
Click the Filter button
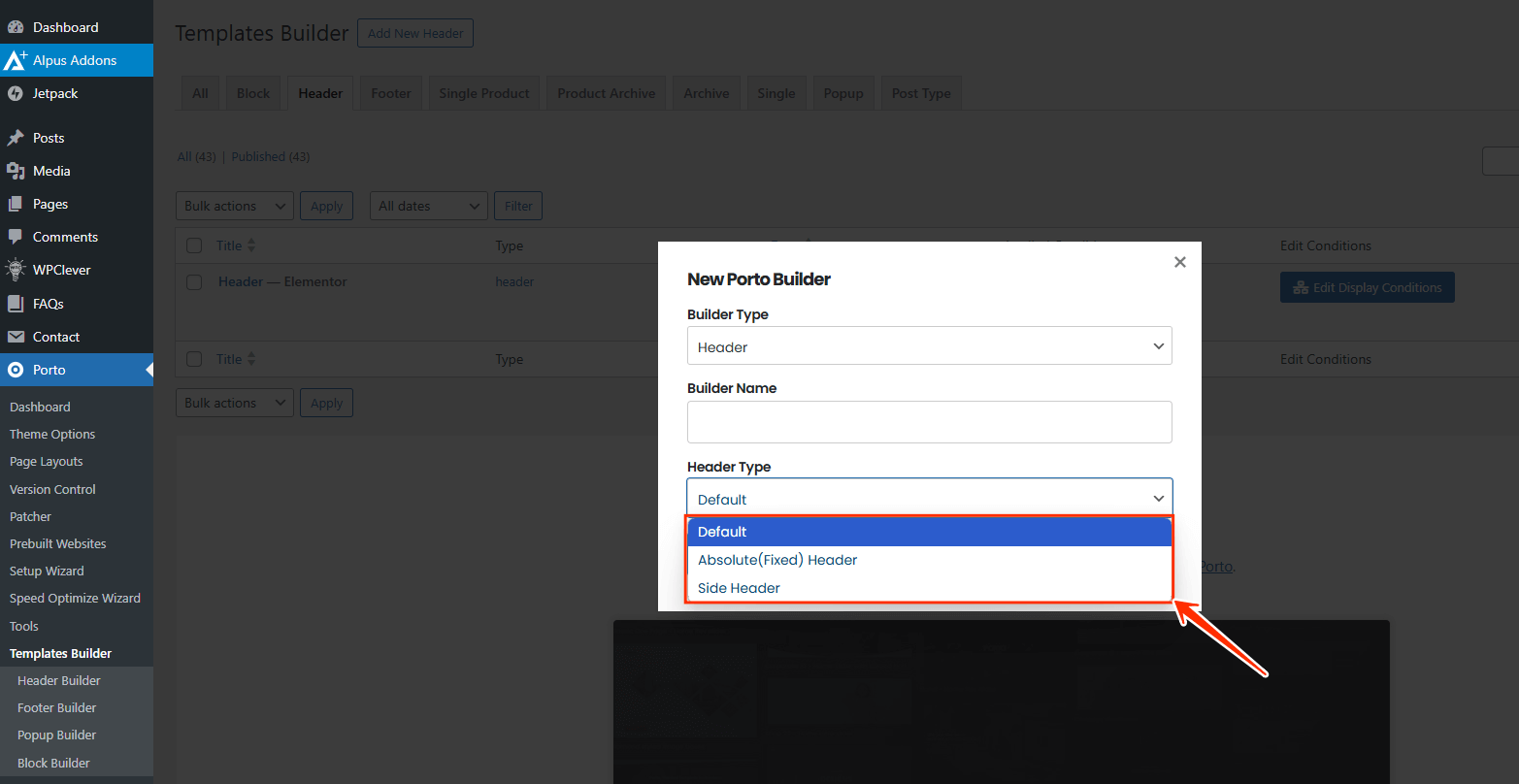[x=518, y=206]
